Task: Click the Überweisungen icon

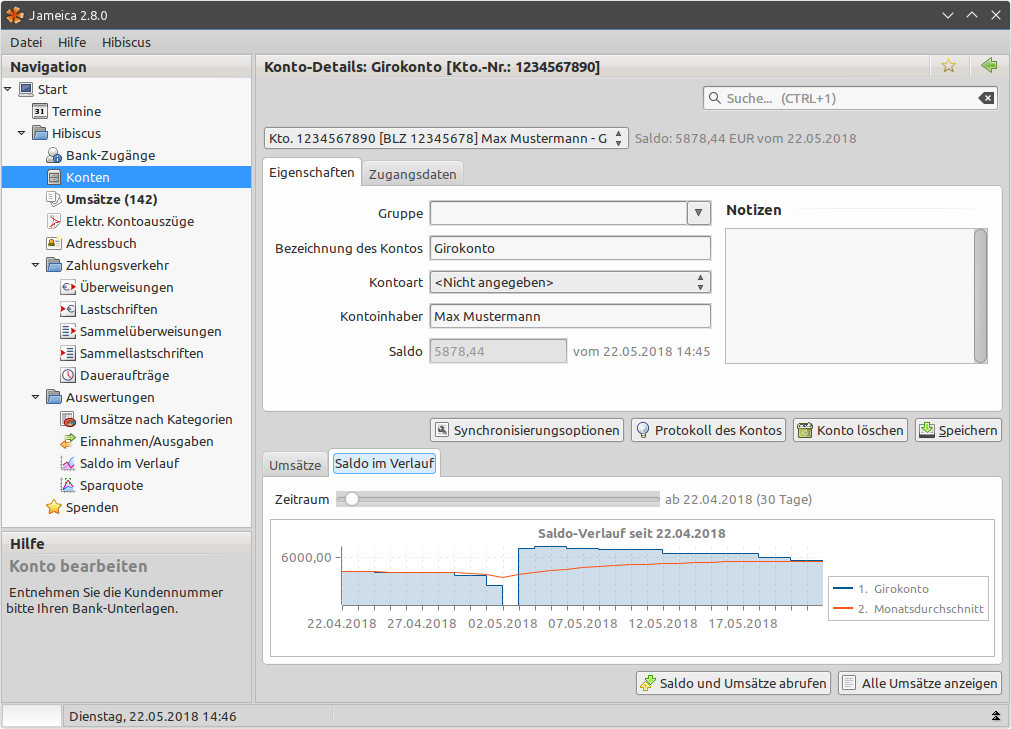Action: click(68, 287)
